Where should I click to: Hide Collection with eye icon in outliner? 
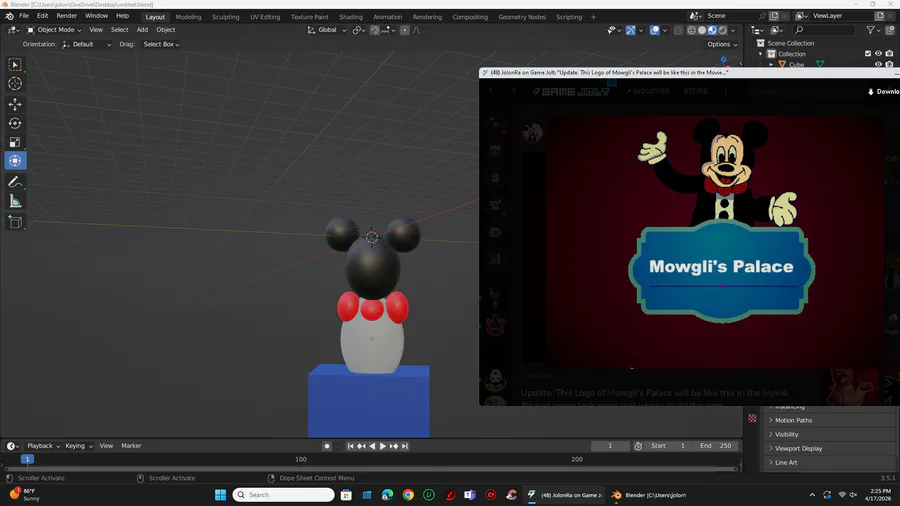[878, 54]
